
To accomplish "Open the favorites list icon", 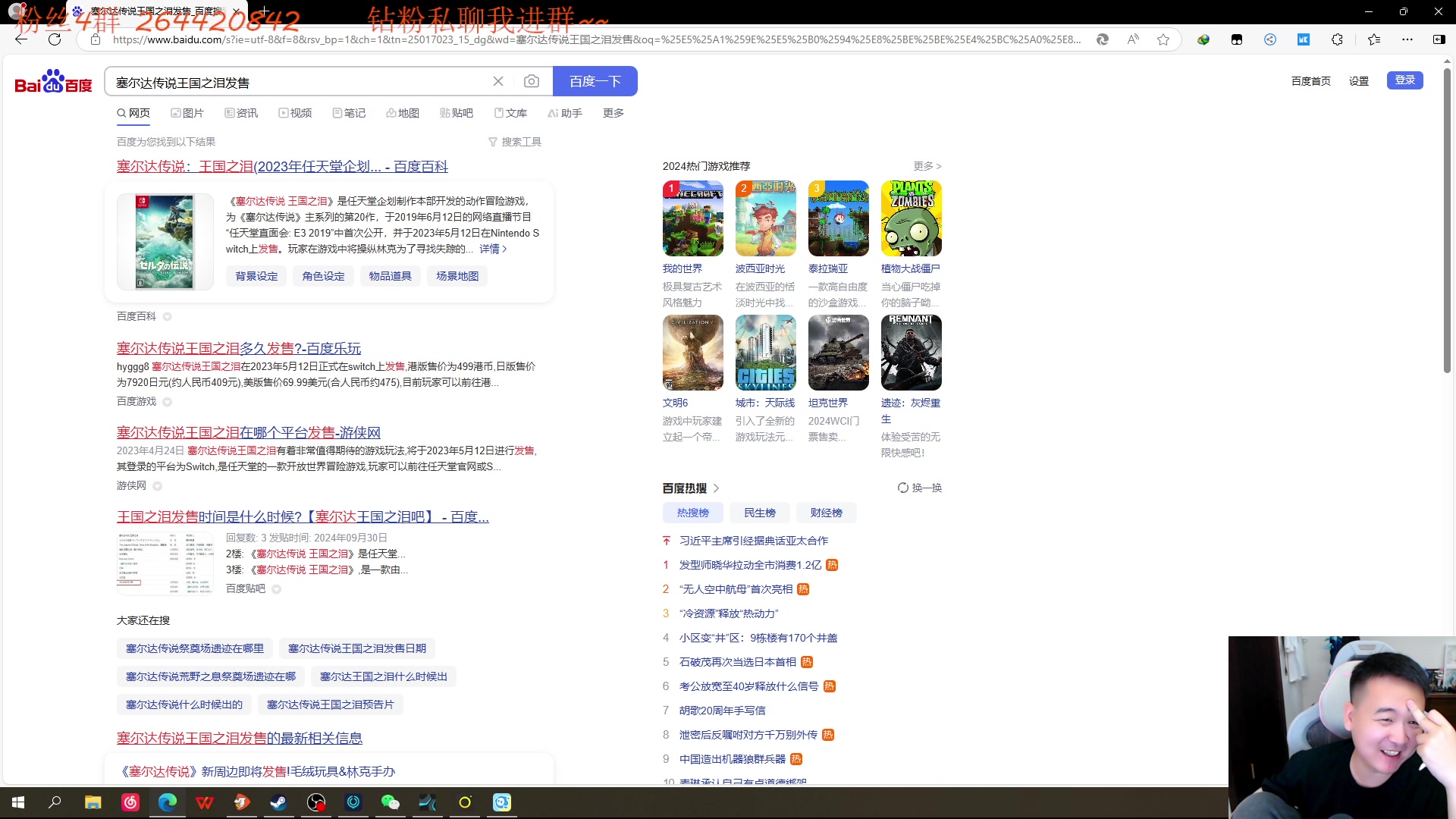I will (x=1374, y=39).
